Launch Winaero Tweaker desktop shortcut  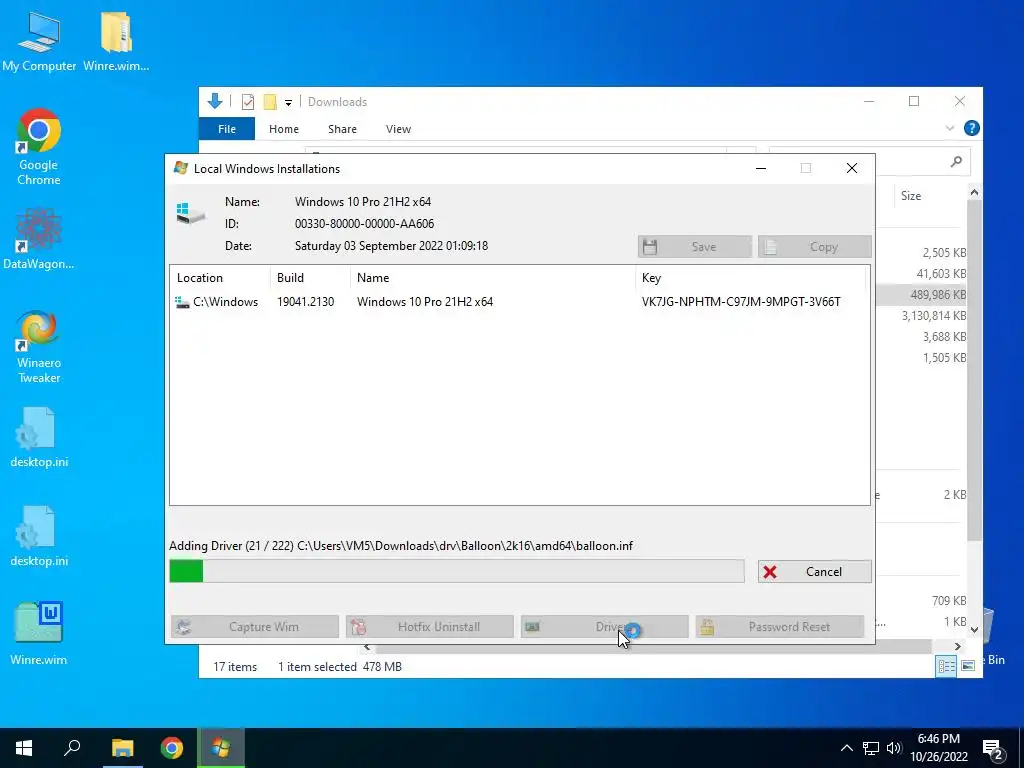39,346
